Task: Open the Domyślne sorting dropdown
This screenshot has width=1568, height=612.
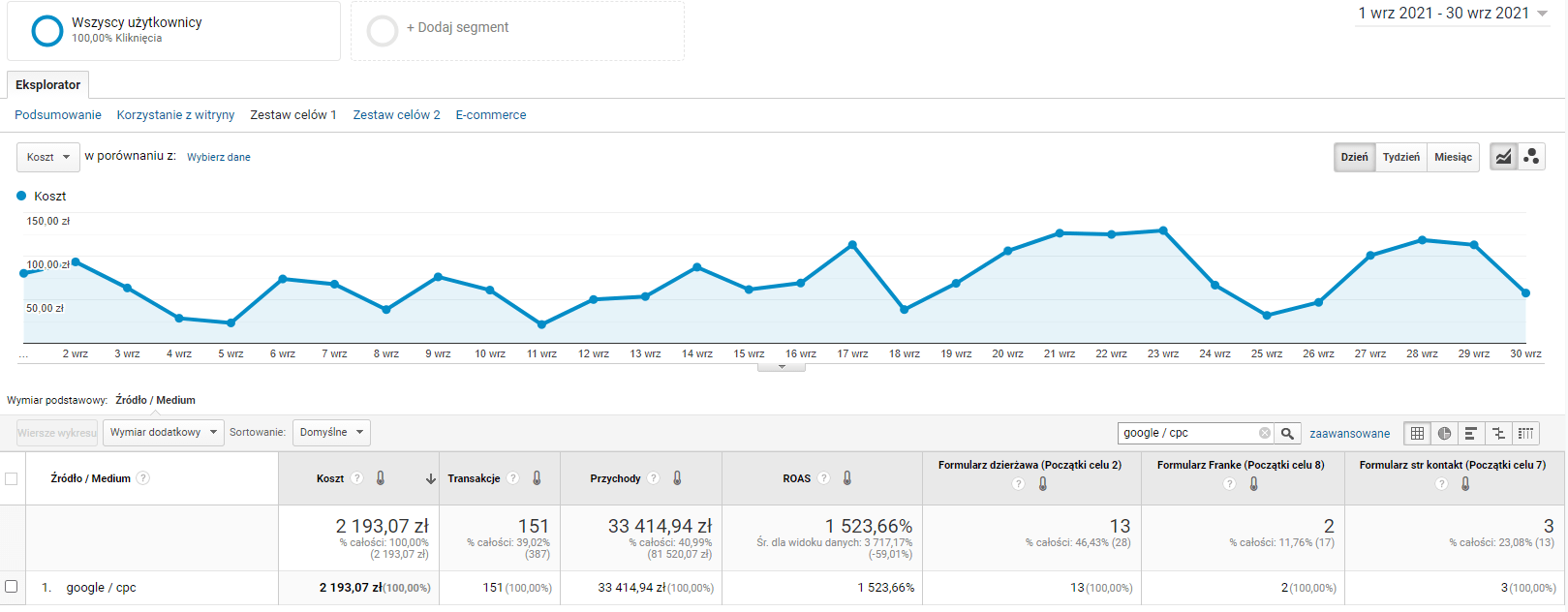Action: click(331, 433)
